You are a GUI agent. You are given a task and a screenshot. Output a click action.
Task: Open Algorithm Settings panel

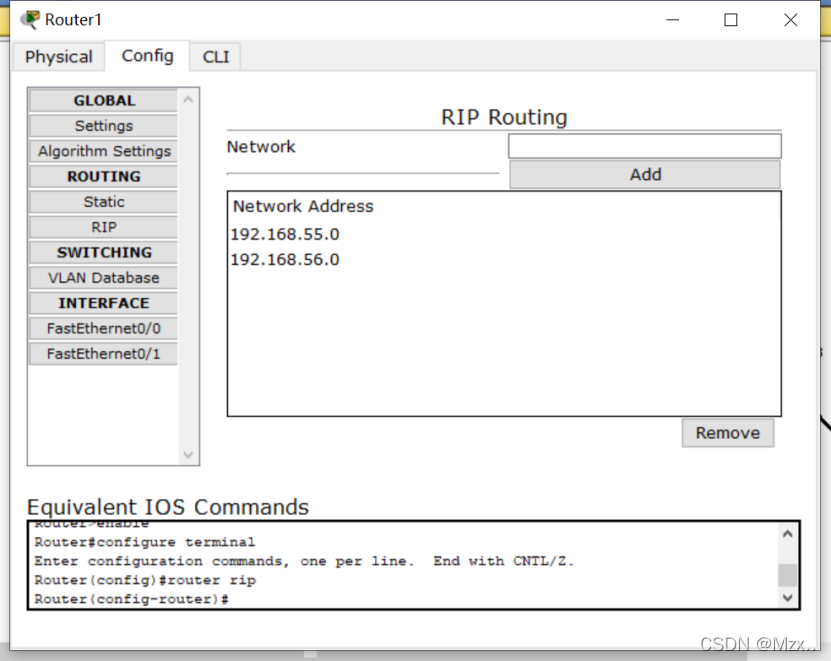point(103,151)
